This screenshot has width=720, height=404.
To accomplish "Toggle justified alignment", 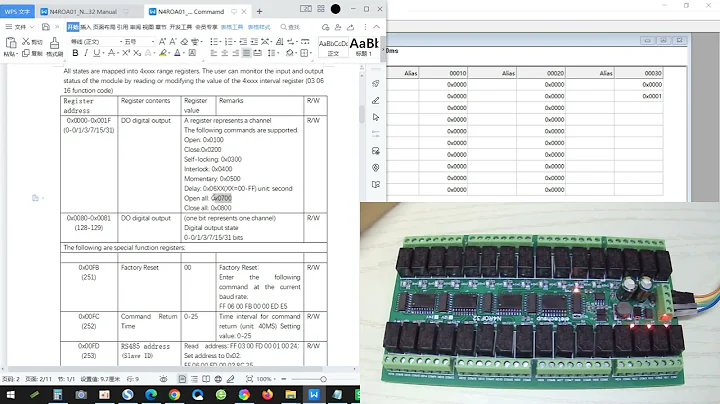I will tap(247, 53).
